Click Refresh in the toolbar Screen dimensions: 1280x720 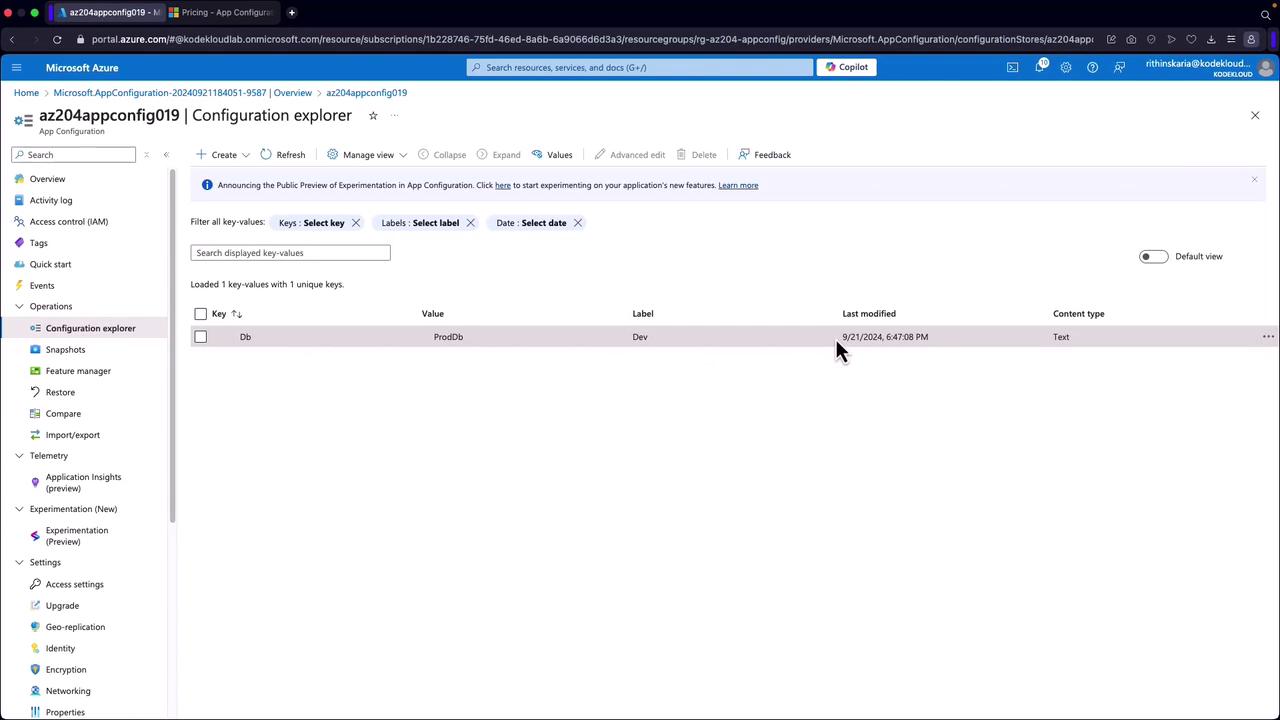click(283, 155)
